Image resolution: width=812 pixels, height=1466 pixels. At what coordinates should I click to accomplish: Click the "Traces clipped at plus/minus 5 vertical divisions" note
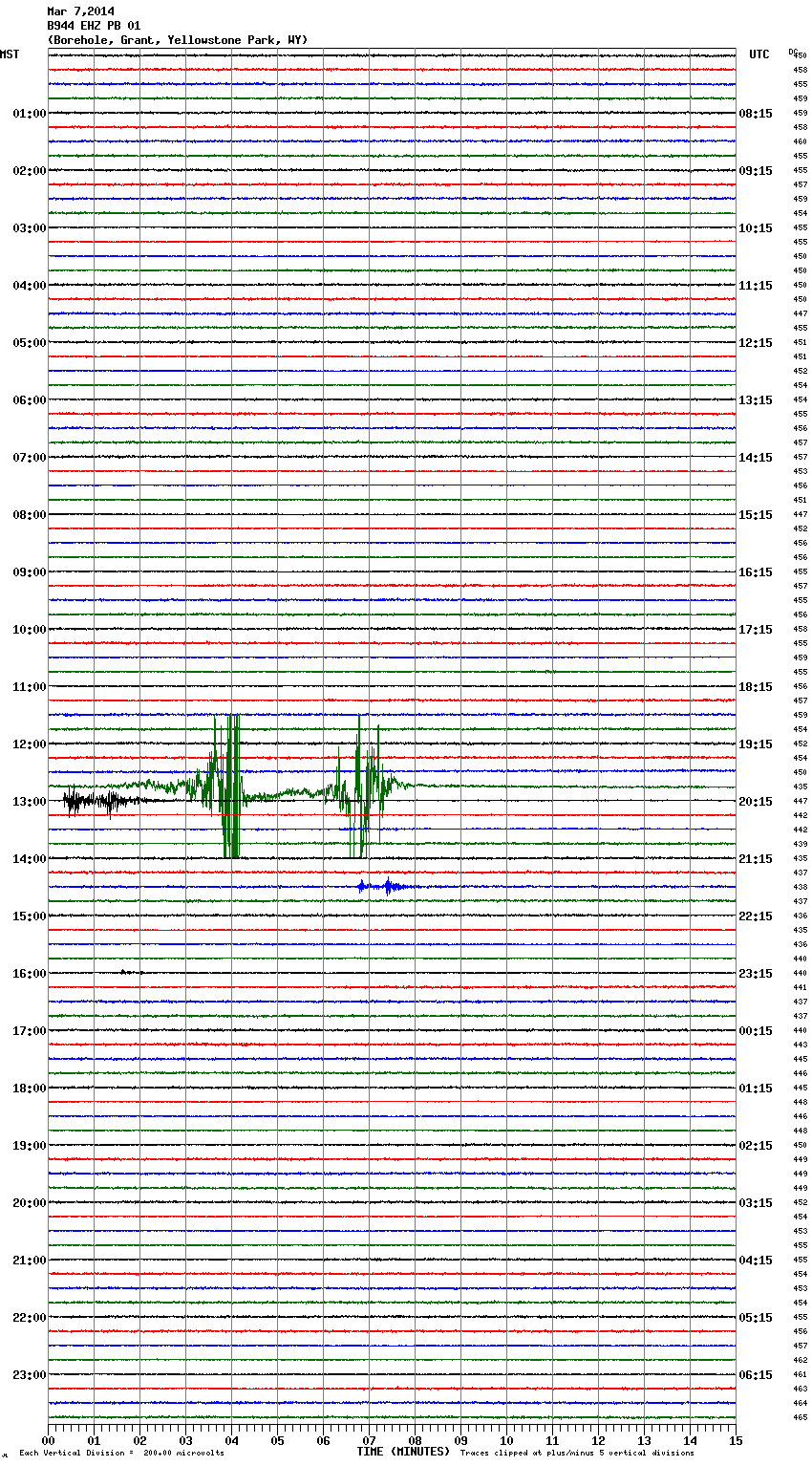tap(577, 1453)
